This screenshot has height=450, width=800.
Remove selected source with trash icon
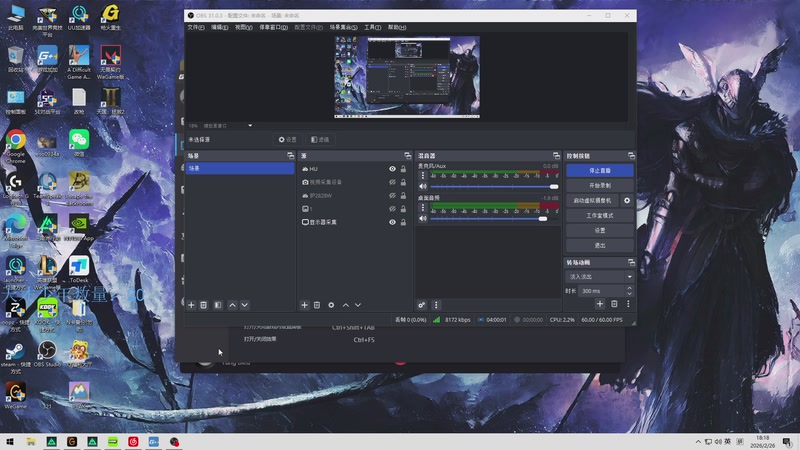(317, 305)
